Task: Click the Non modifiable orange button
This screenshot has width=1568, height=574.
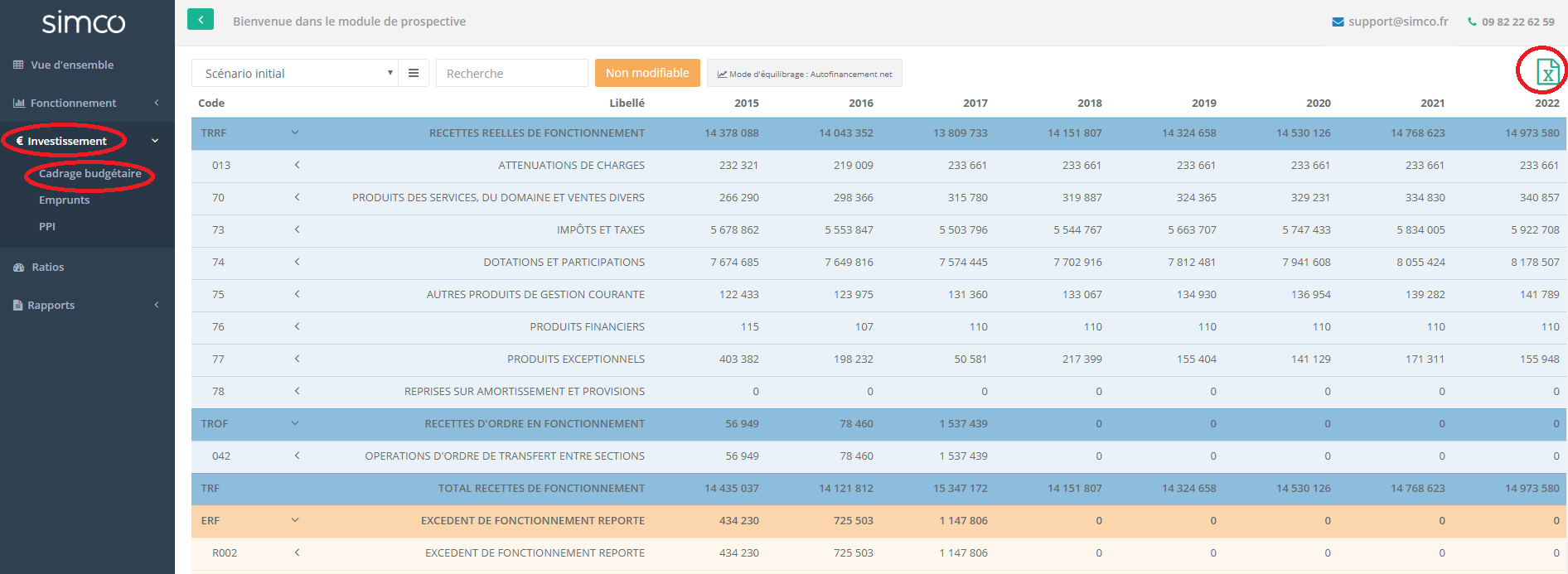Action: [x=646, y=73]
